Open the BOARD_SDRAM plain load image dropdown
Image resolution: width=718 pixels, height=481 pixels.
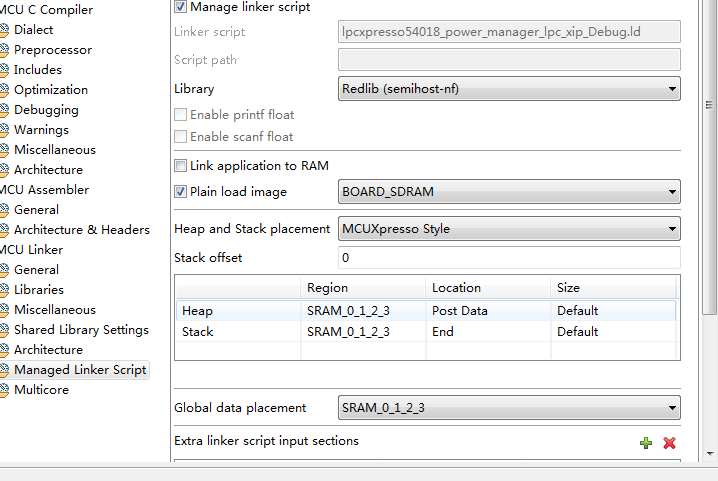click(510, 192)
